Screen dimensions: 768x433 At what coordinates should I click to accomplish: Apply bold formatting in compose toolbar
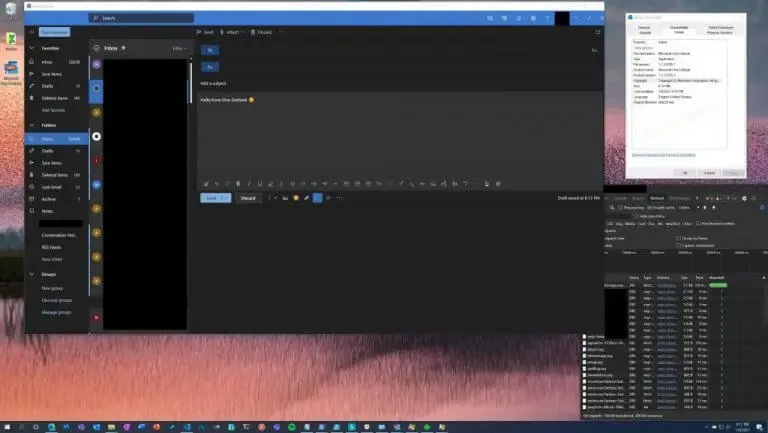pos(238,184)
